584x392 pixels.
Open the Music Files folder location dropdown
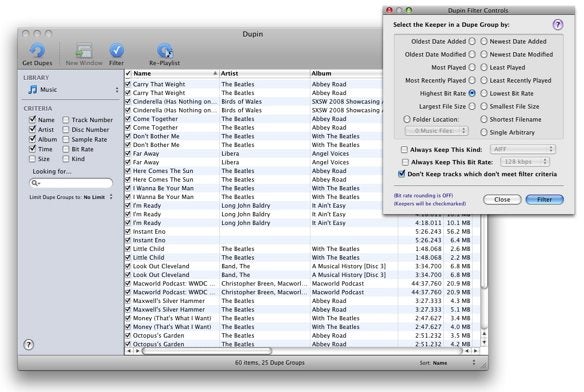pos(437,131)
